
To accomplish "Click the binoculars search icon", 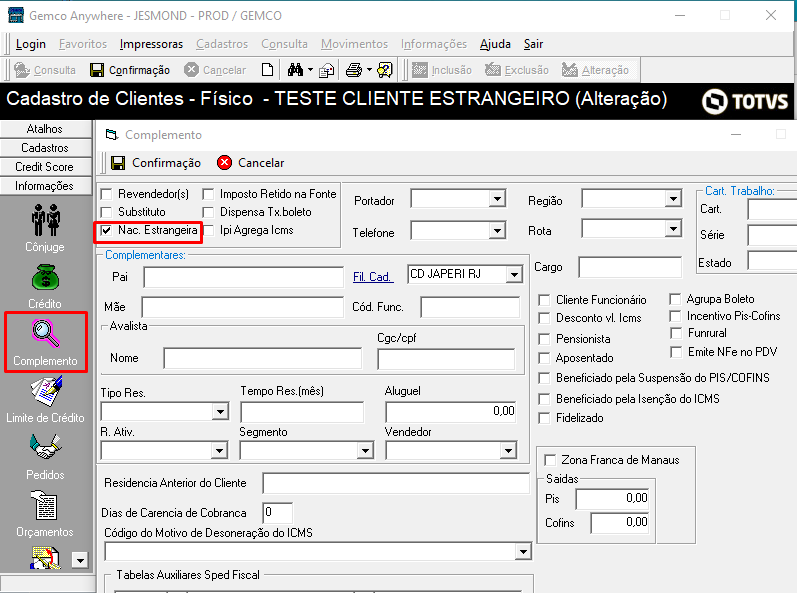I will point(295,70).
